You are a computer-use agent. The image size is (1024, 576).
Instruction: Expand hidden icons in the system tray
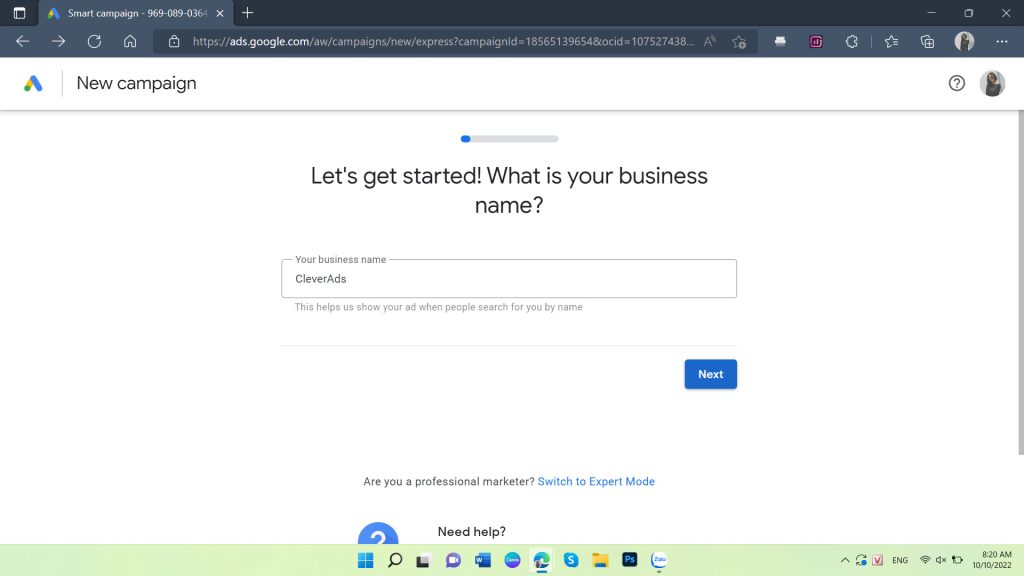click(x=844, y=560)
